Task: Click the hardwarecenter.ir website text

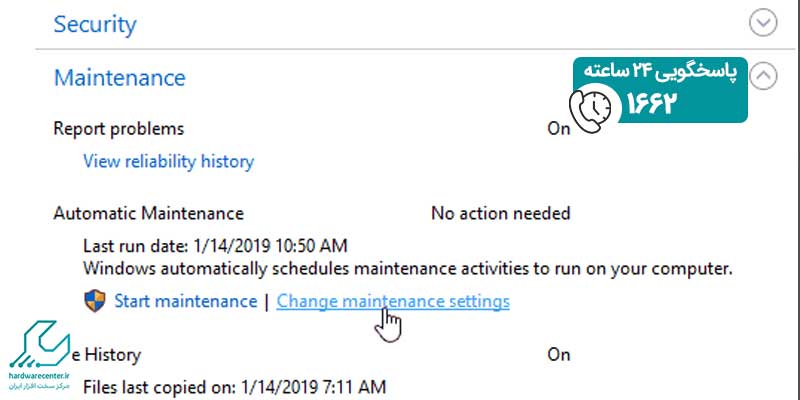Action: [x=39, y=375]
